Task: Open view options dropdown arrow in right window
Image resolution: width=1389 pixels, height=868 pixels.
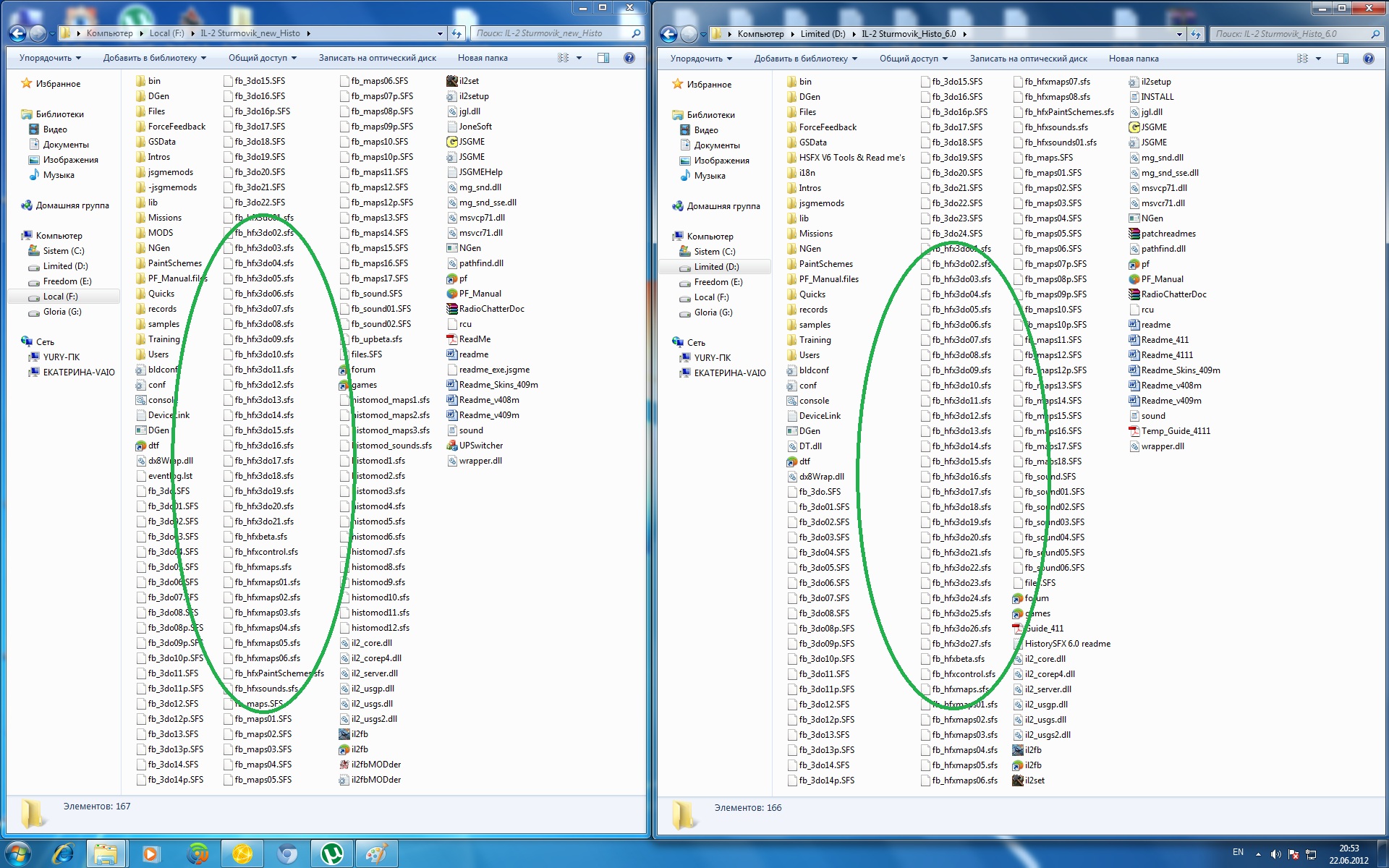Action: 1318,59
